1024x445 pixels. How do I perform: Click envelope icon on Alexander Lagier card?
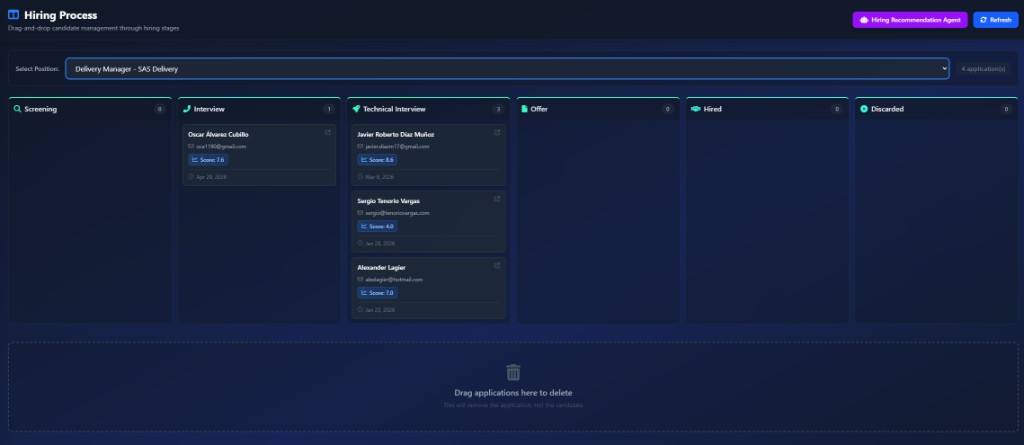(x=360, y=279)
